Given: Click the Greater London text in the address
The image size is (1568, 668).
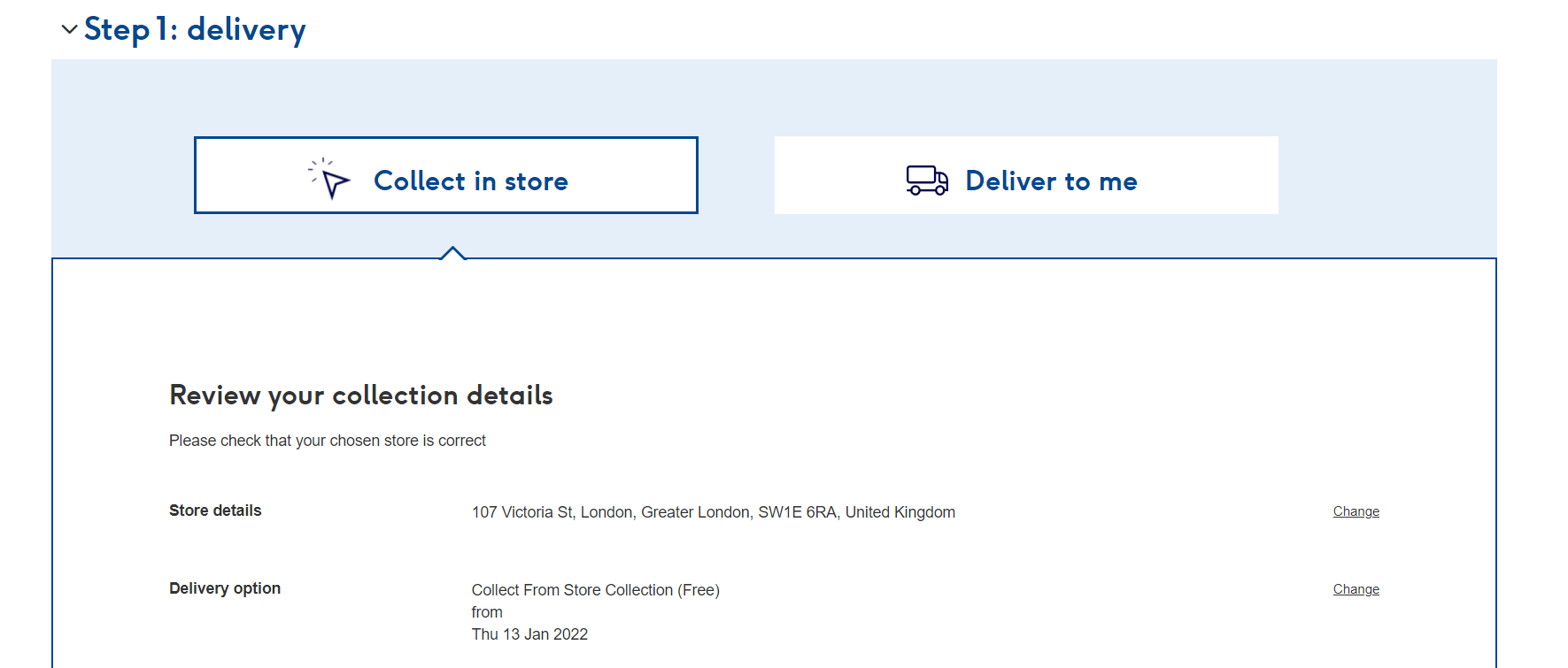Looking at the screenshot, I should 695,512.
